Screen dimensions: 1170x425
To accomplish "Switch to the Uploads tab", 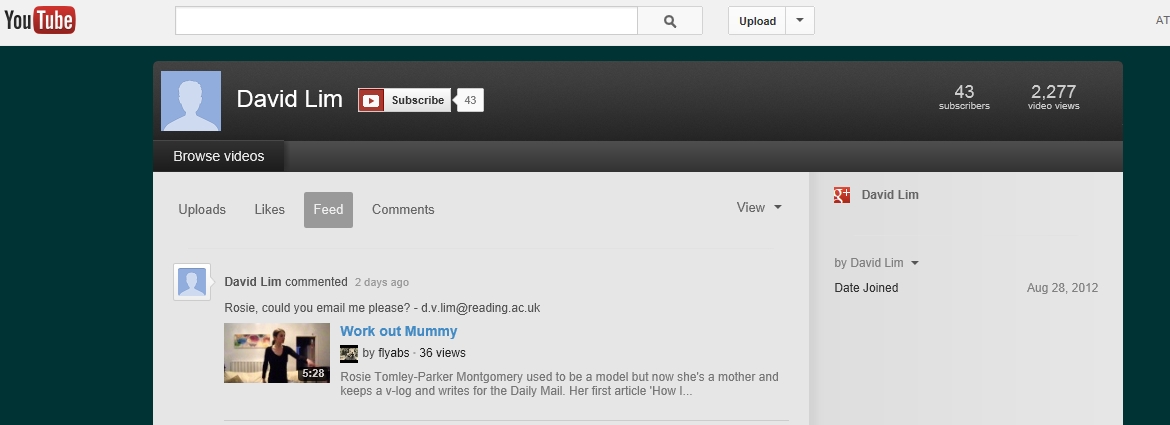I will click(201, 210).
